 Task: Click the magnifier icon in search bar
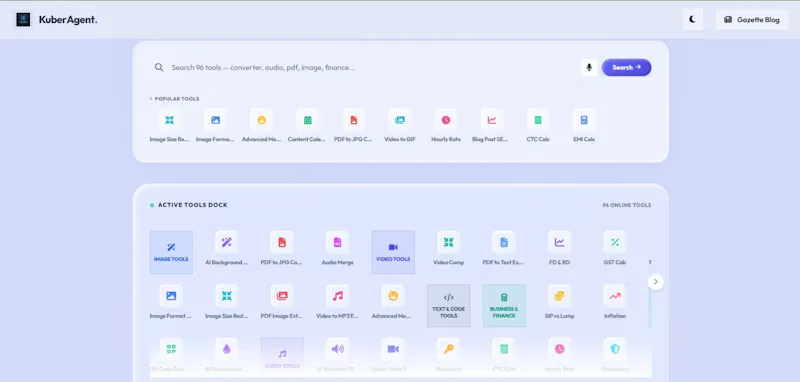point(159,67)
